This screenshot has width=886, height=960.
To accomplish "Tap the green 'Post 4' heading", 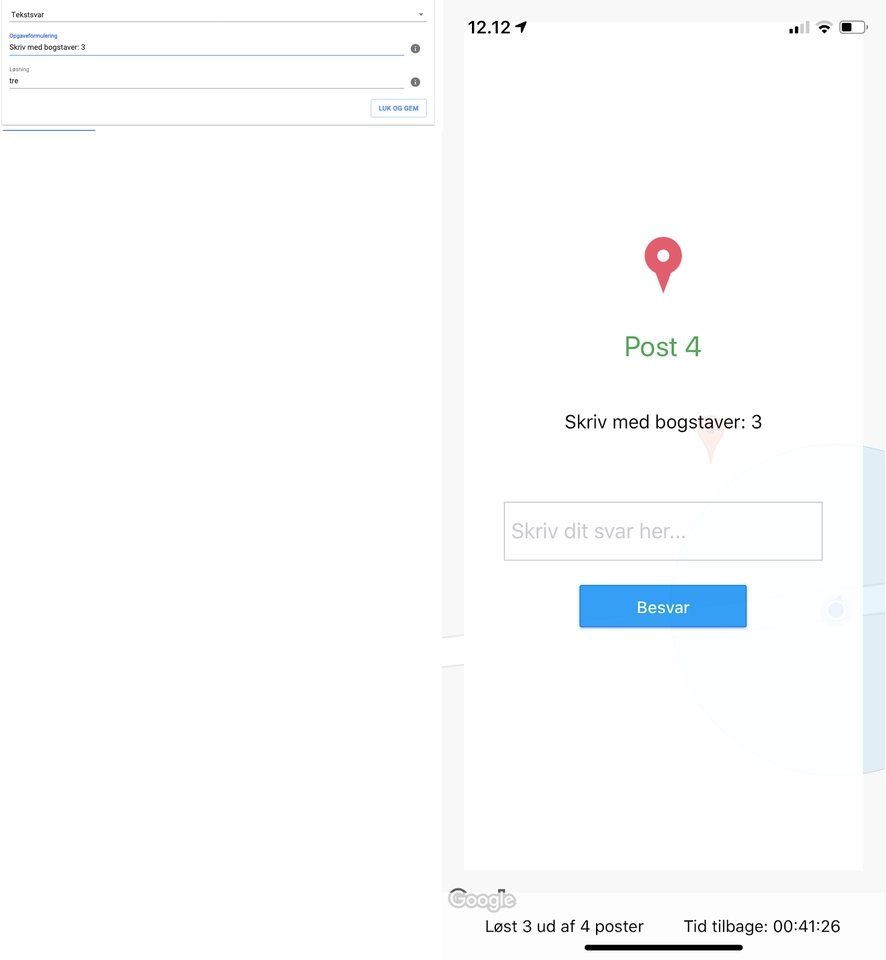I will click(662, 347).
